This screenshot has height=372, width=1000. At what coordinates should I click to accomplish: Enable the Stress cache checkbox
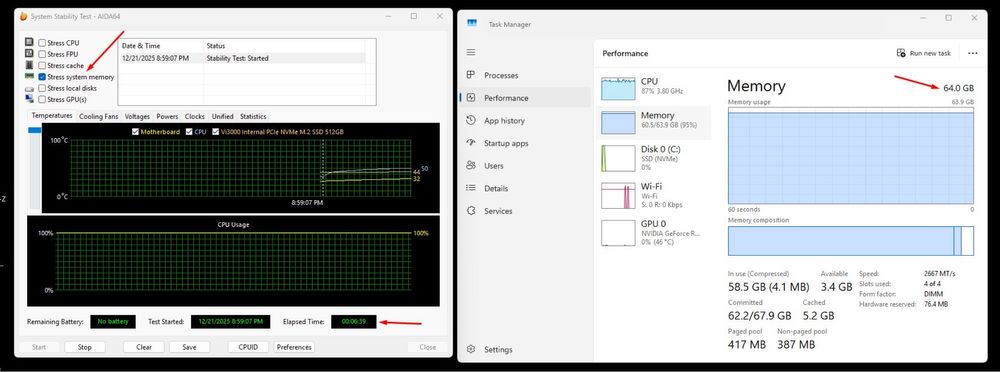coord(42,65)
